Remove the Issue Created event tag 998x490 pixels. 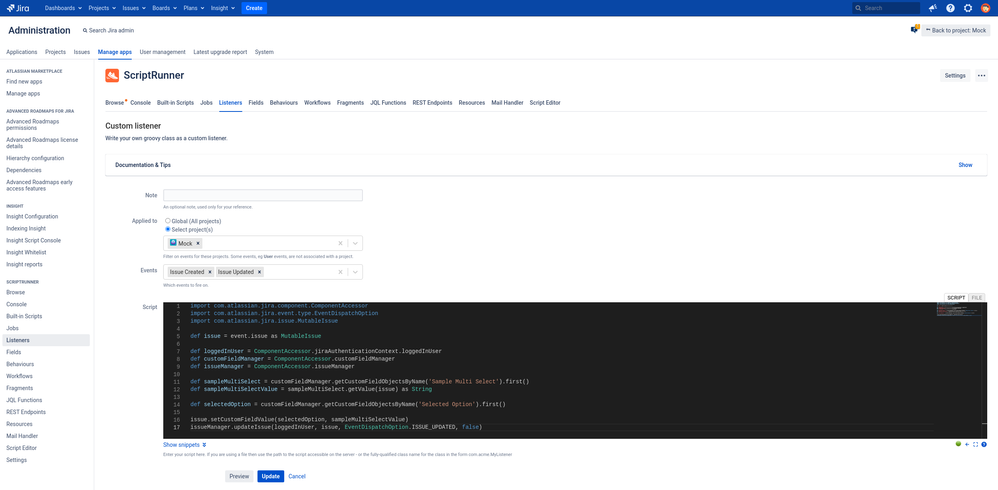[210, 272]
